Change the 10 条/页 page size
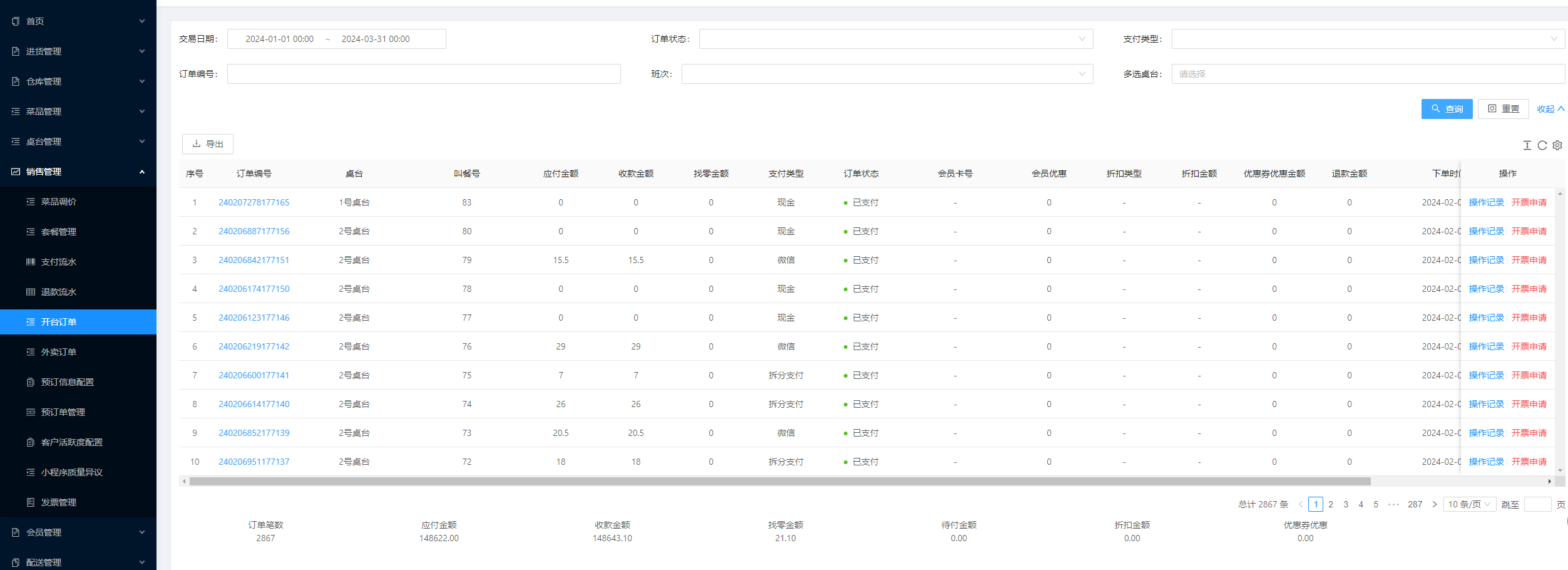 coord(1470,504)
